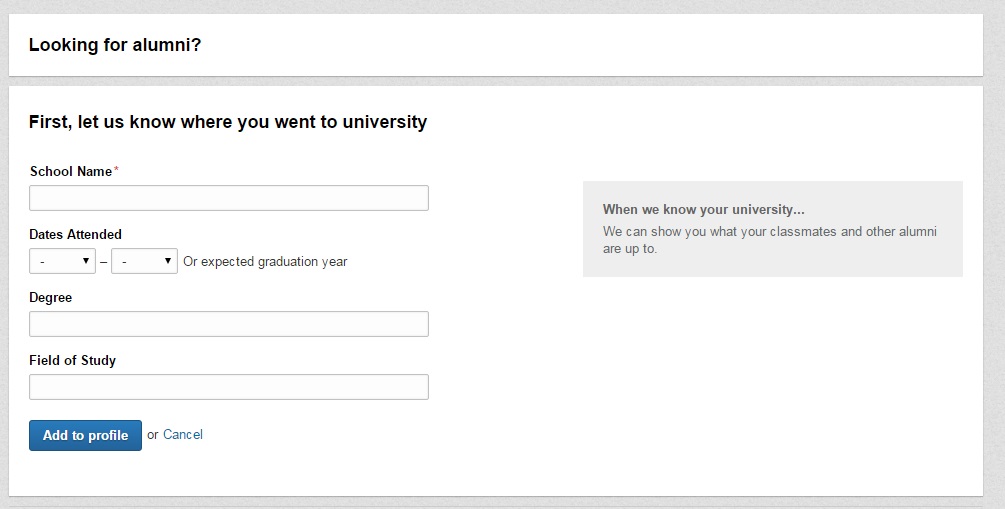1005x509 pixels.
Task: Click the Field of Study label
Action: point(72,360)
